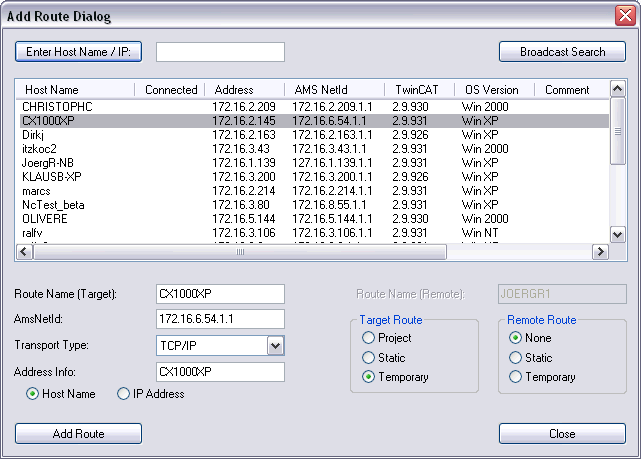Image resolution: width=641 pixels, height=459 pixels.
Task: Select the Host Name radio button
Action: [61, 394]
